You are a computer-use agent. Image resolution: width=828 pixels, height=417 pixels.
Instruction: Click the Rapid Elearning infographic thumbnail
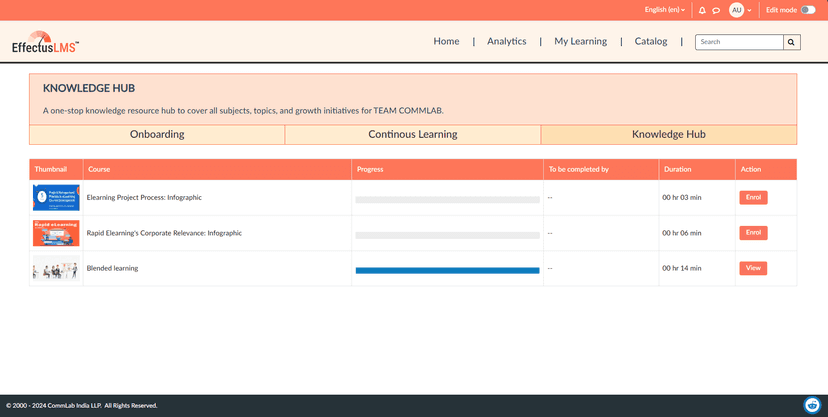(56, 233)
